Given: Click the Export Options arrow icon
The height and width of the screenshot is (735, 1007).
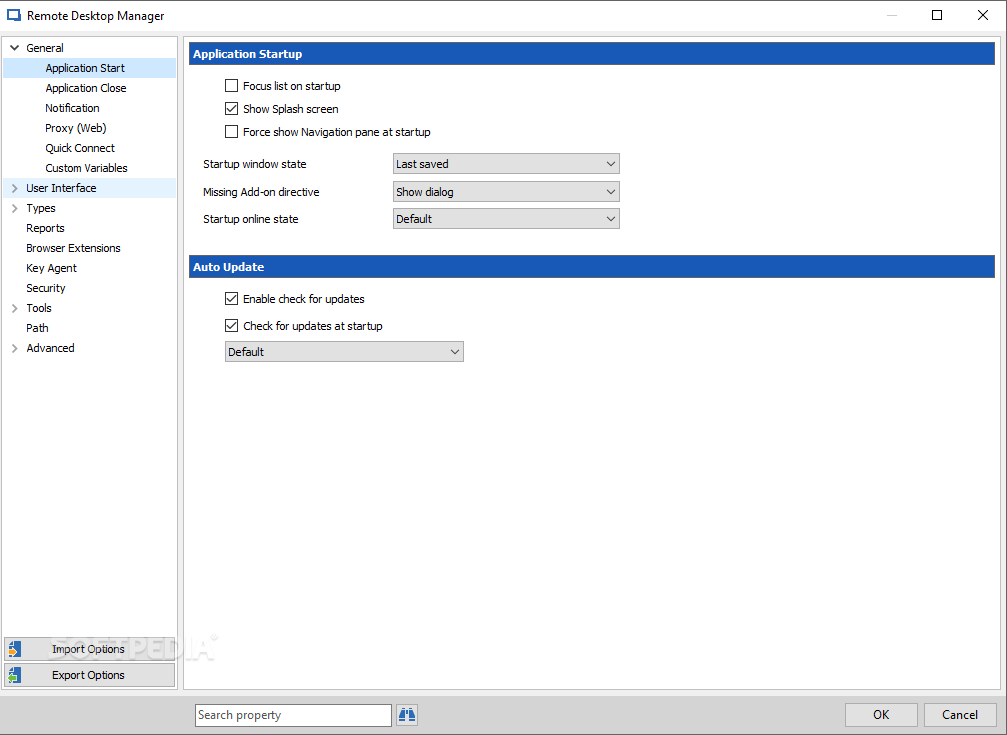Looking at the screenshot, I should click(15, 675).
